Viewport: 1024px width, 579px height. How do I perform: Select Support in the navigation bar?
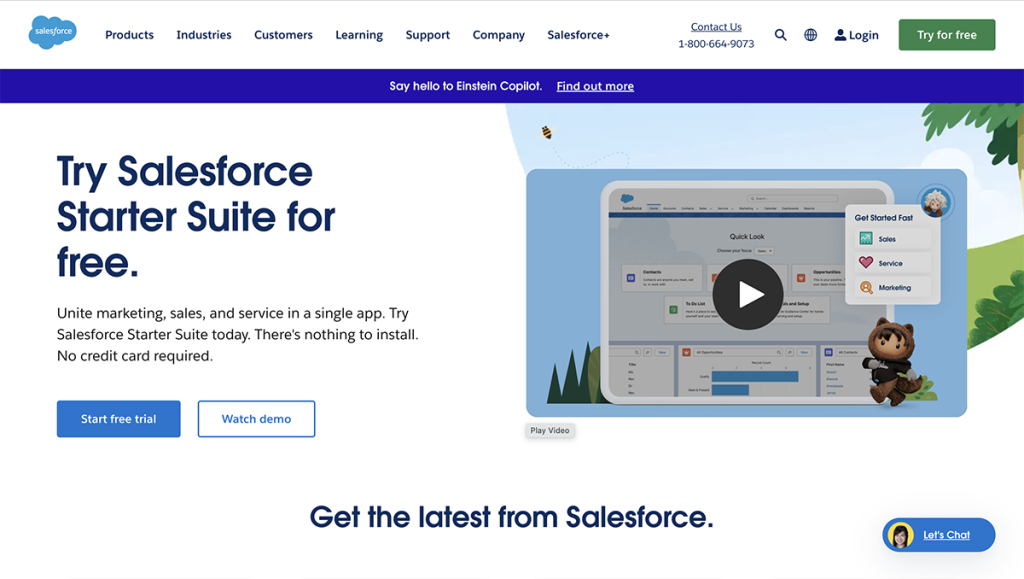427,34
